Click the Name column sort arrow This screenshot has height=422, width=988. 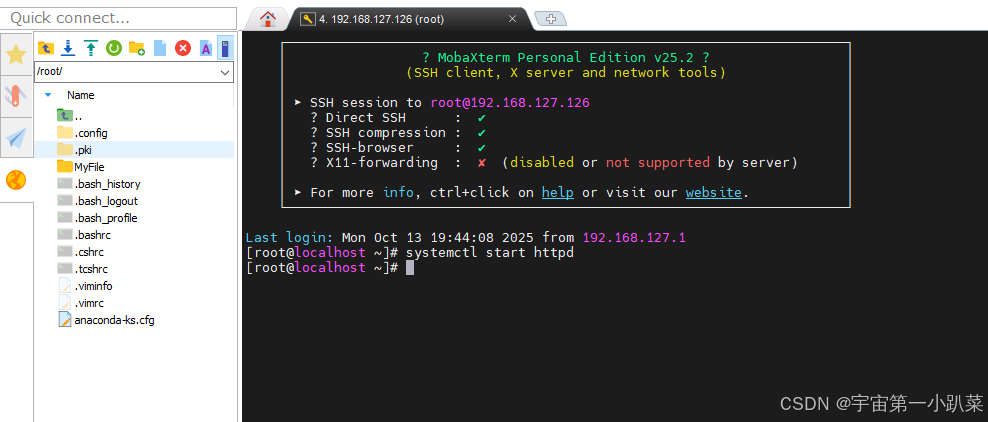point(48,95)
